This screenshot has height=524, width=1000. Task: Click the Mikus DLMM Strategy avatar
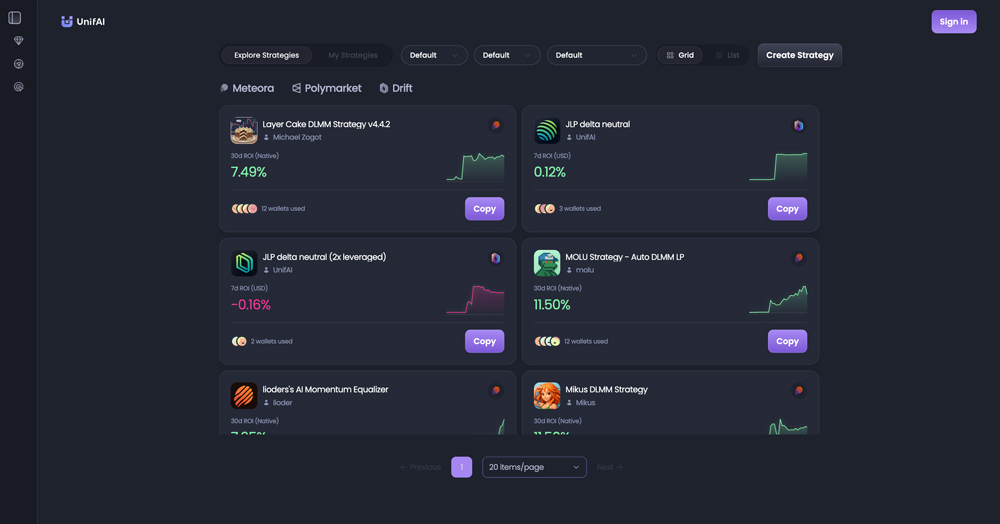click(x=547, y=396)
